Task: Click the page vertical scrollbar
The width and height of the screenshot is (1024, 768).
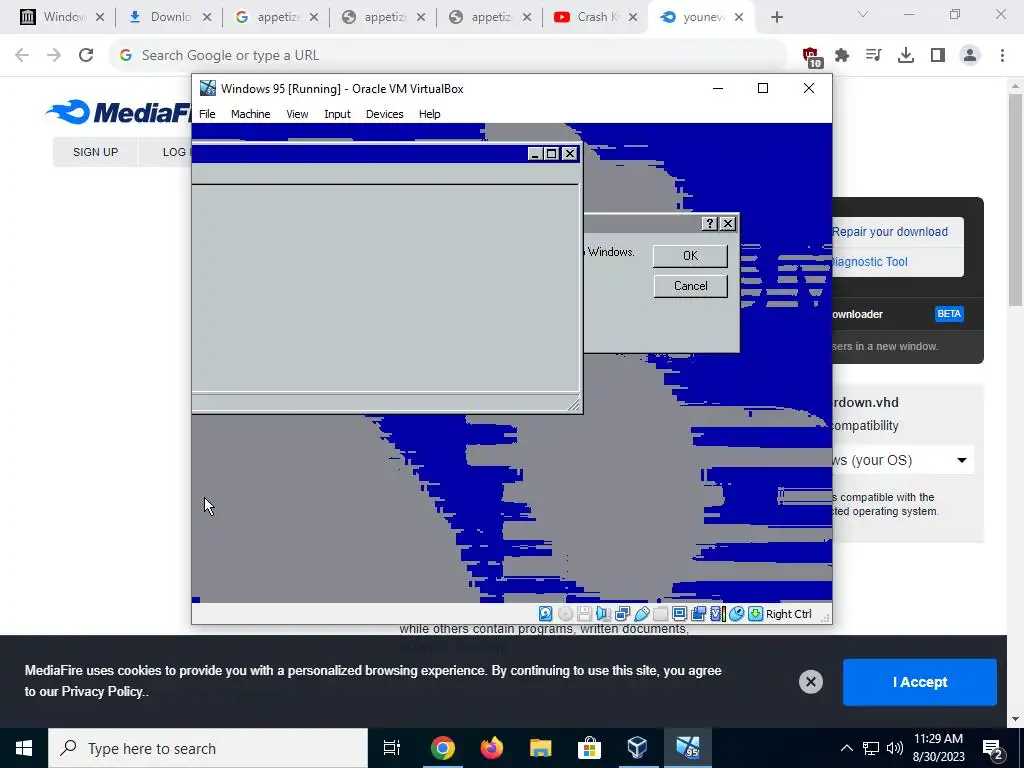Action: coord(1015,202)
